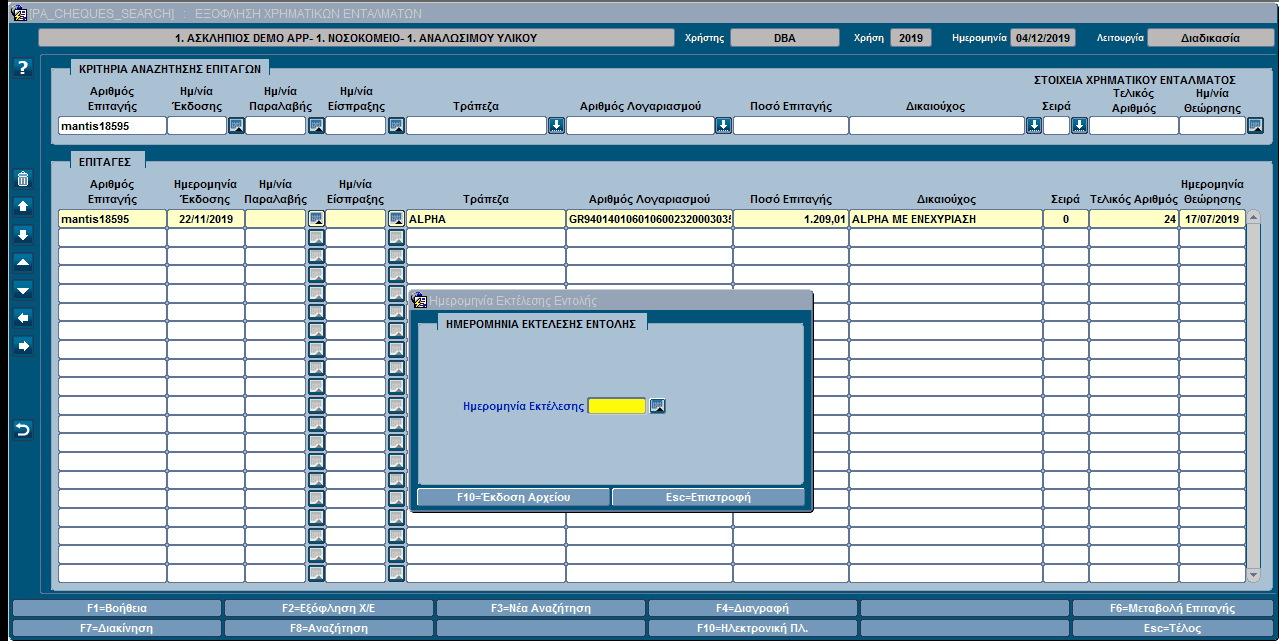Open the help question mark icon
This screenshot has width=1279, height=641.
(x=24, y=68)
